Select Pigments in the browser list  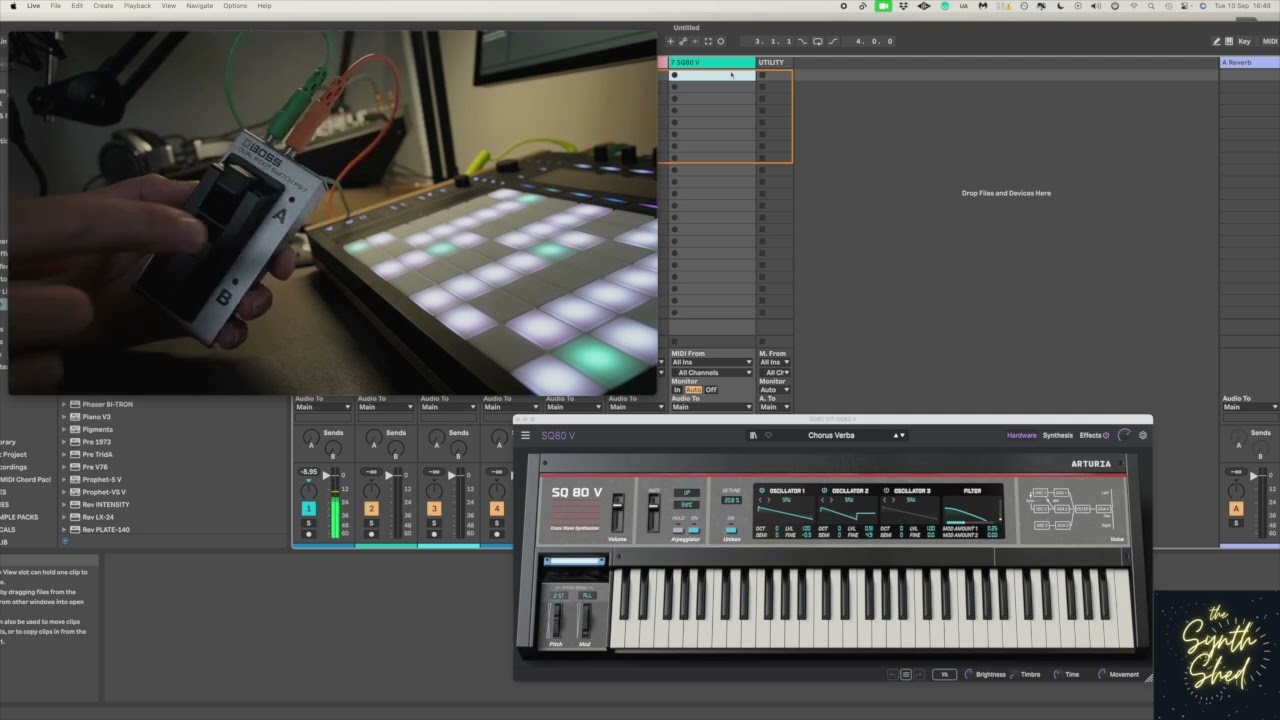pos(97,429)
